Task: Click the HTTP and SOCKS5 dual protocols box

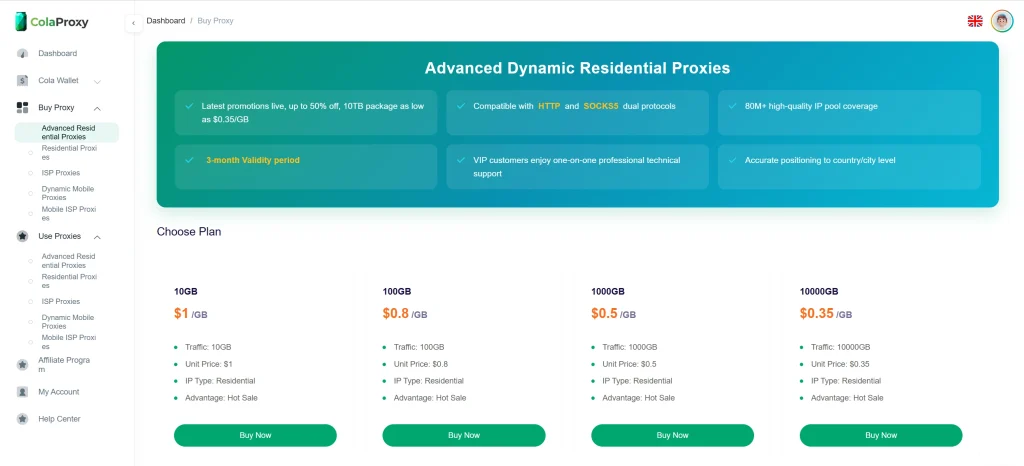Action: 577,112
